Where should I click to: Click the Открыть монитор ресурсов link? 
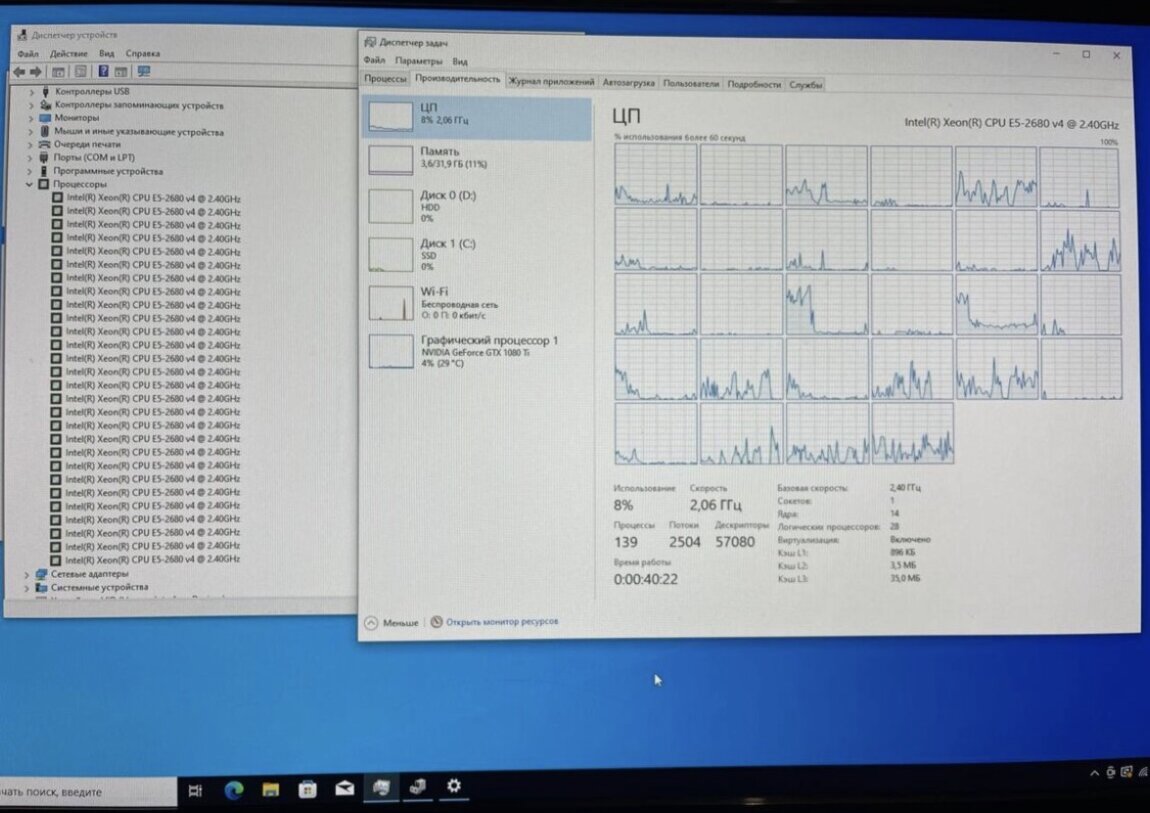[x=501, y=622]
